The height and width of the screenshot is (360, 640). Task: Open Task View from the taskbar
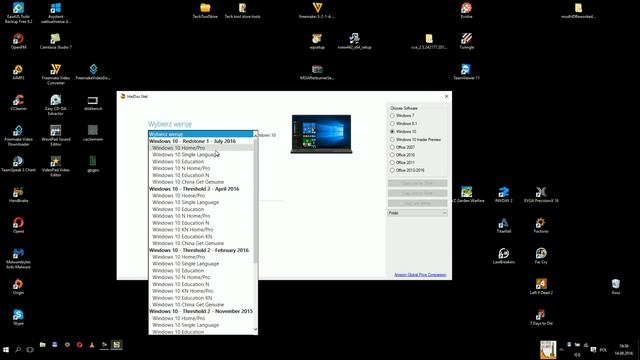click(30, 350)
